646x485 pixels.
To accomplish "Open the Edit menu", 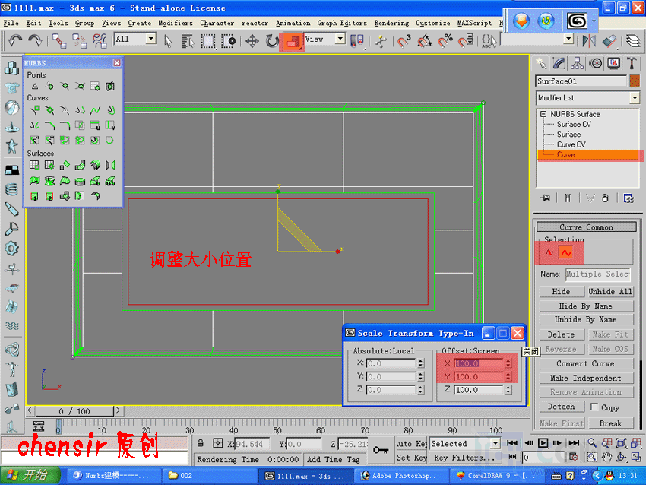I will 33,23.
